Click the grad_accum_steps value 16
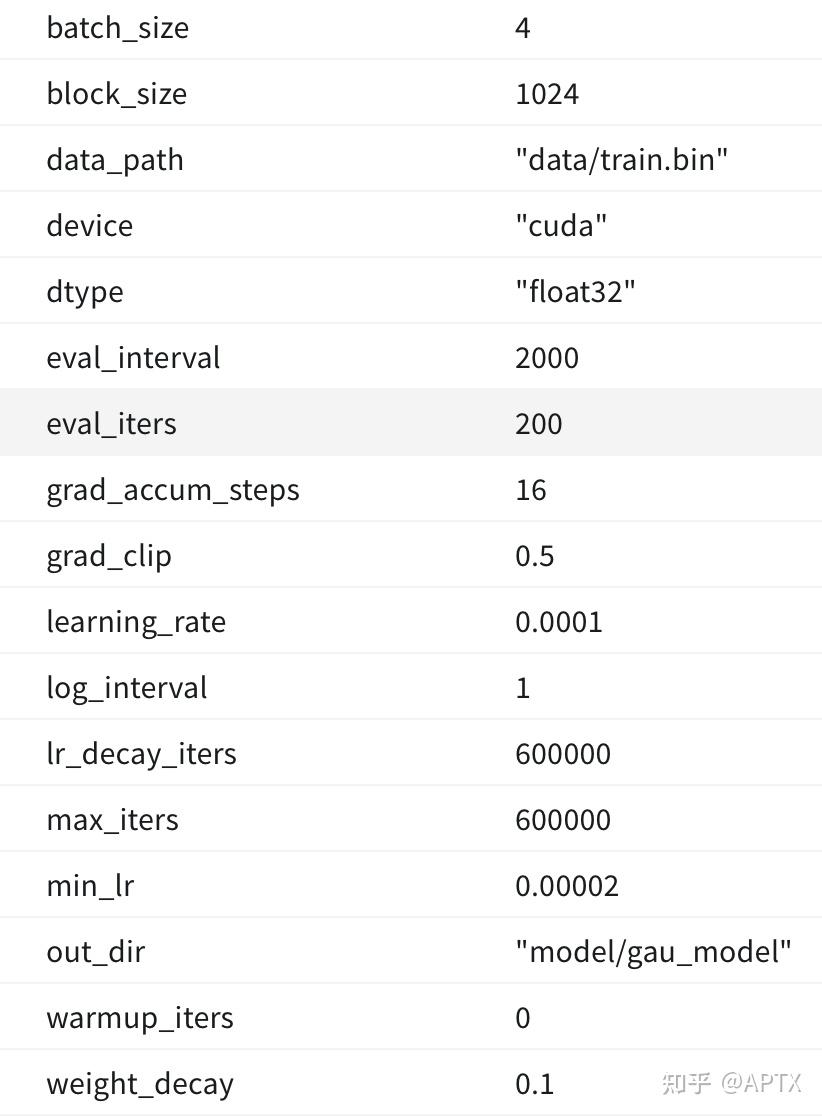The width and height of the screenshot is (822, 1116). pos(531,490)
